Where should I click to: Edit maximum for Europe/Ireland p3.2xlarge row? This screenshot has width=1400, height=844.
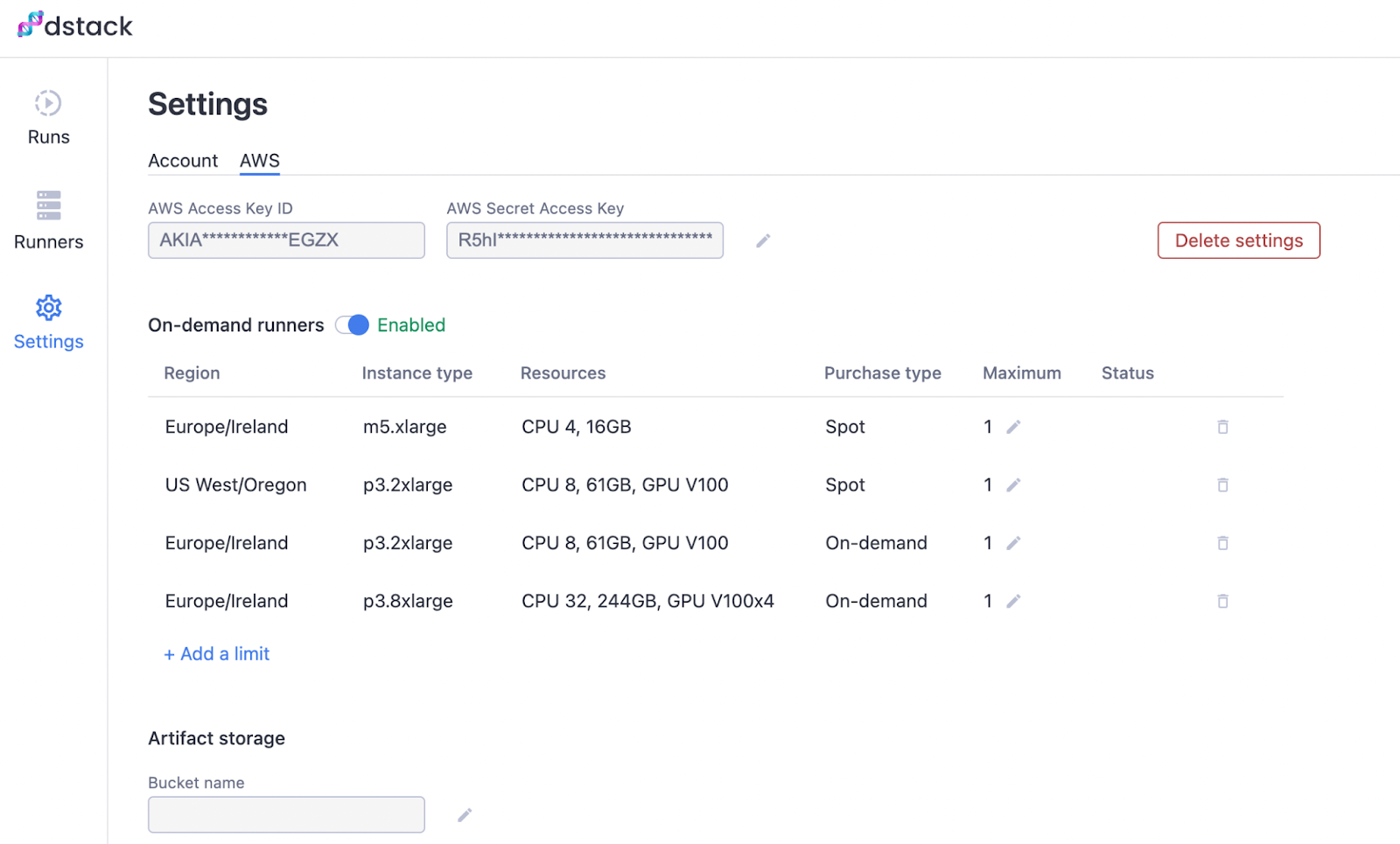(x=1013, y=543)
